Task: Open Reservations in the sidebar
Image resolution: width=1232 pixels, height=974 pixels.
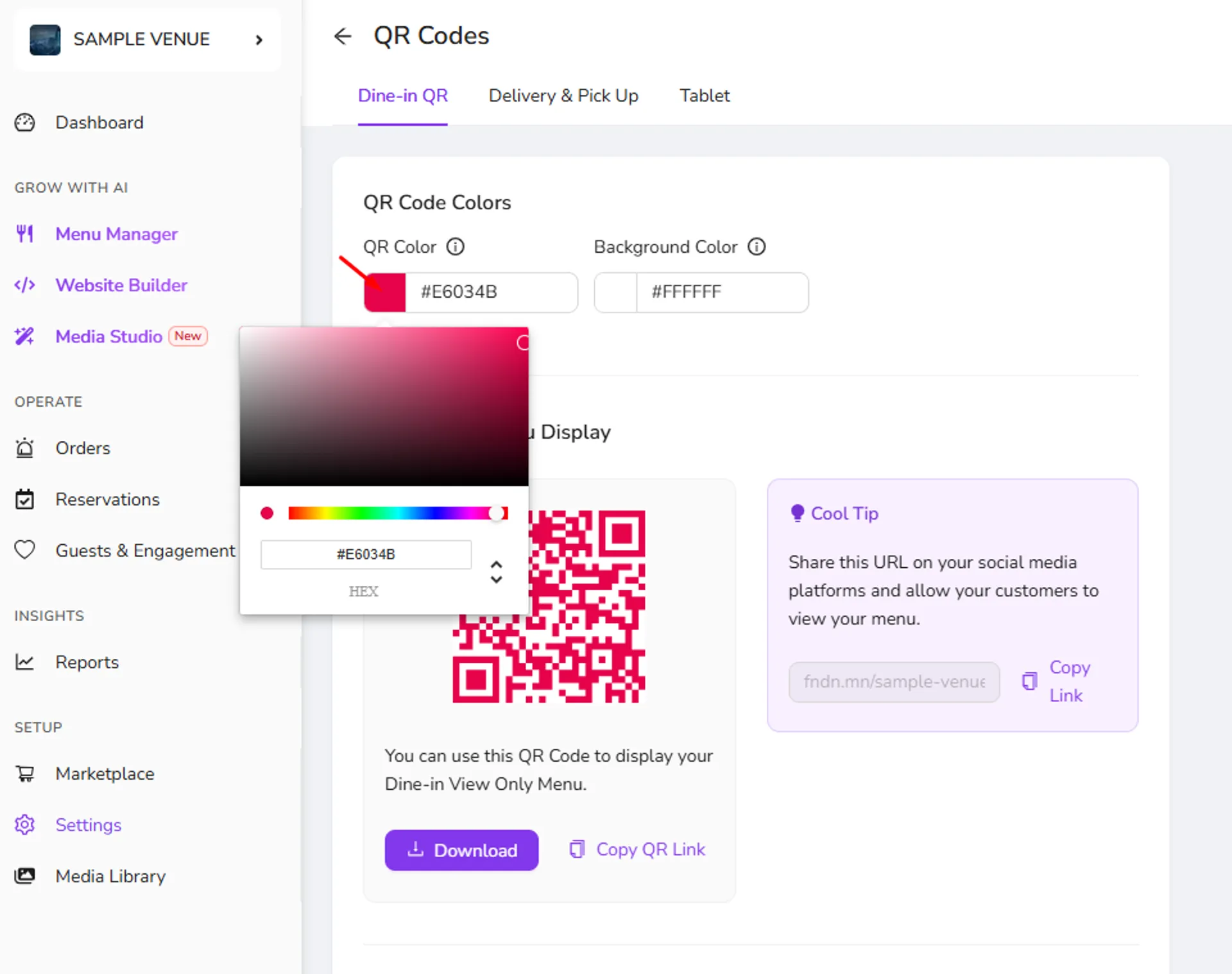Action: click(x=108, y=499)
